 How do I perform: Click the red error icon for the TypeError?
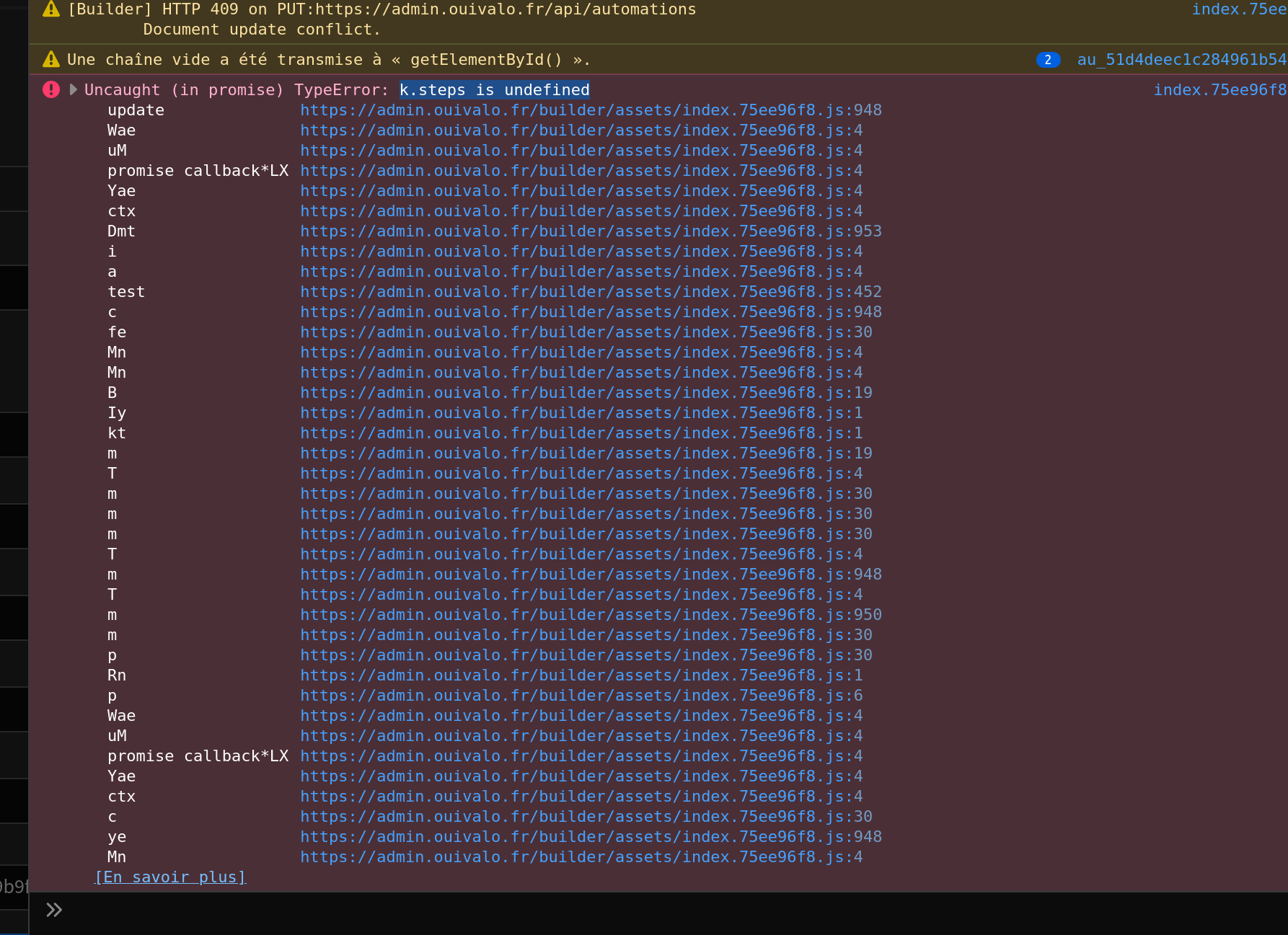pos(50,89)
